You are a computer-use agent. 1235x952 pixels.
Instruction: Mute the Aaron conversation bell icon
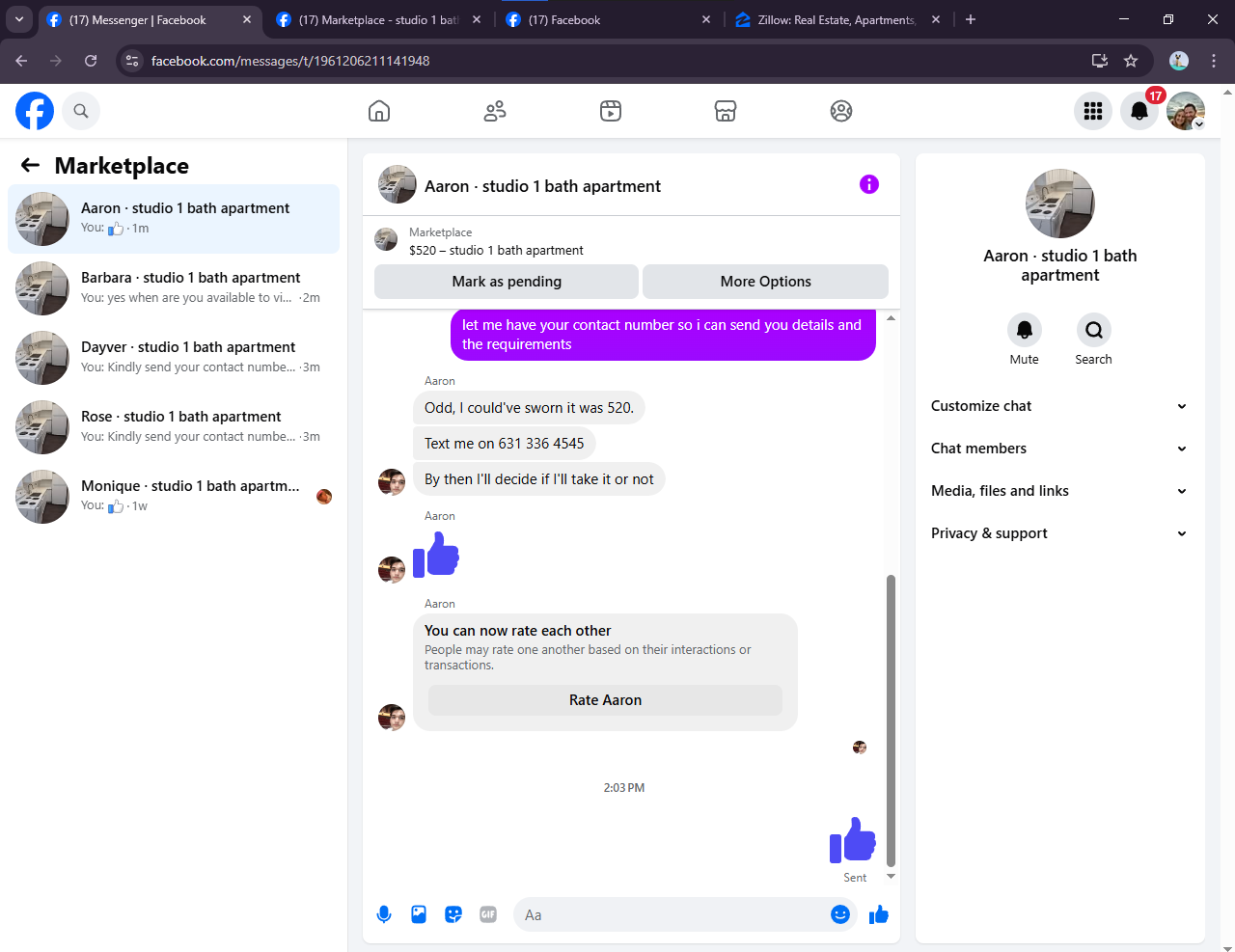click(x=1025, y=330)
